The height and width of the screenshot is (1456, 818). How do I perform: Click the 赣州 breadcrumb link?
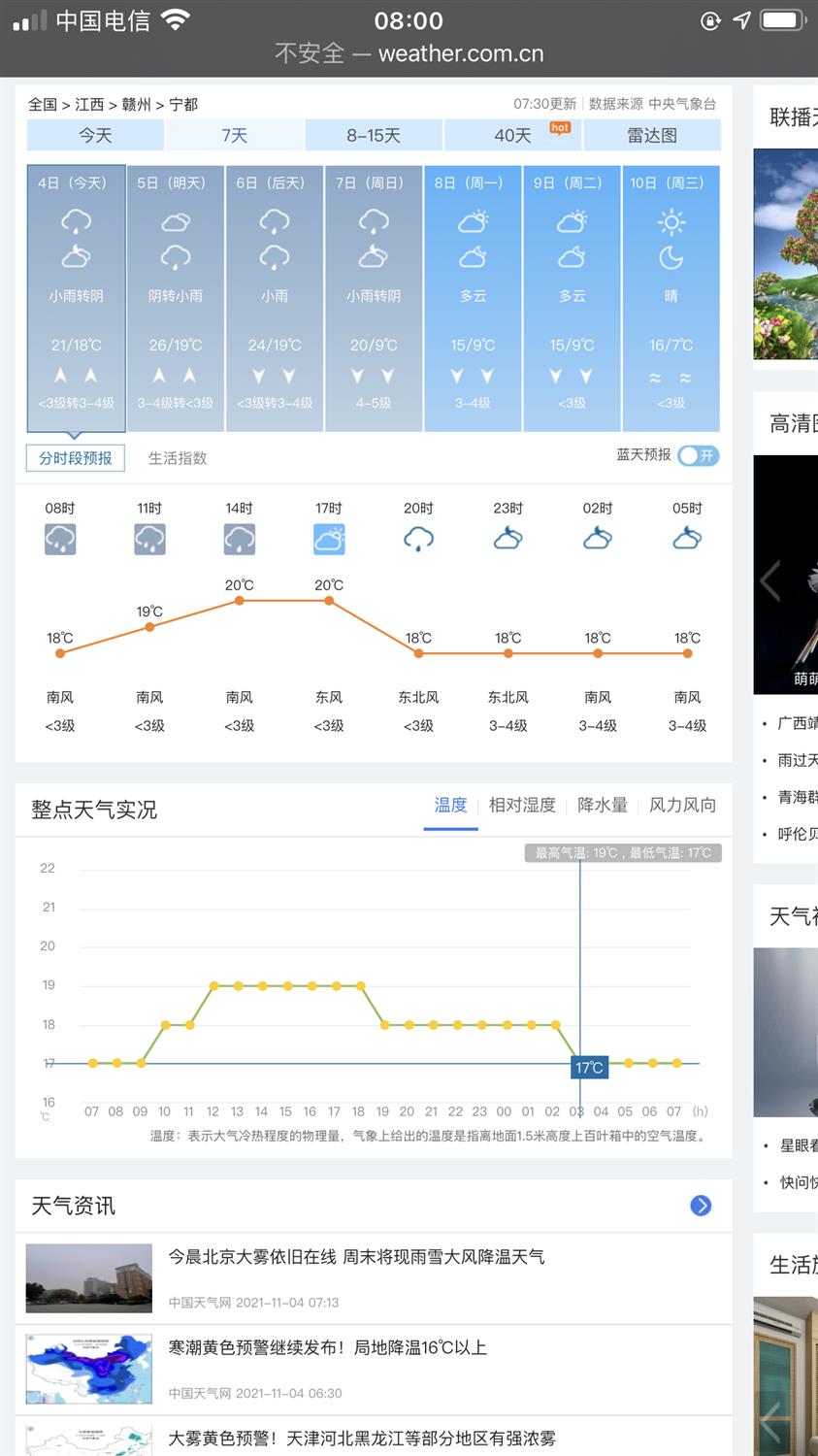(137, 104)
